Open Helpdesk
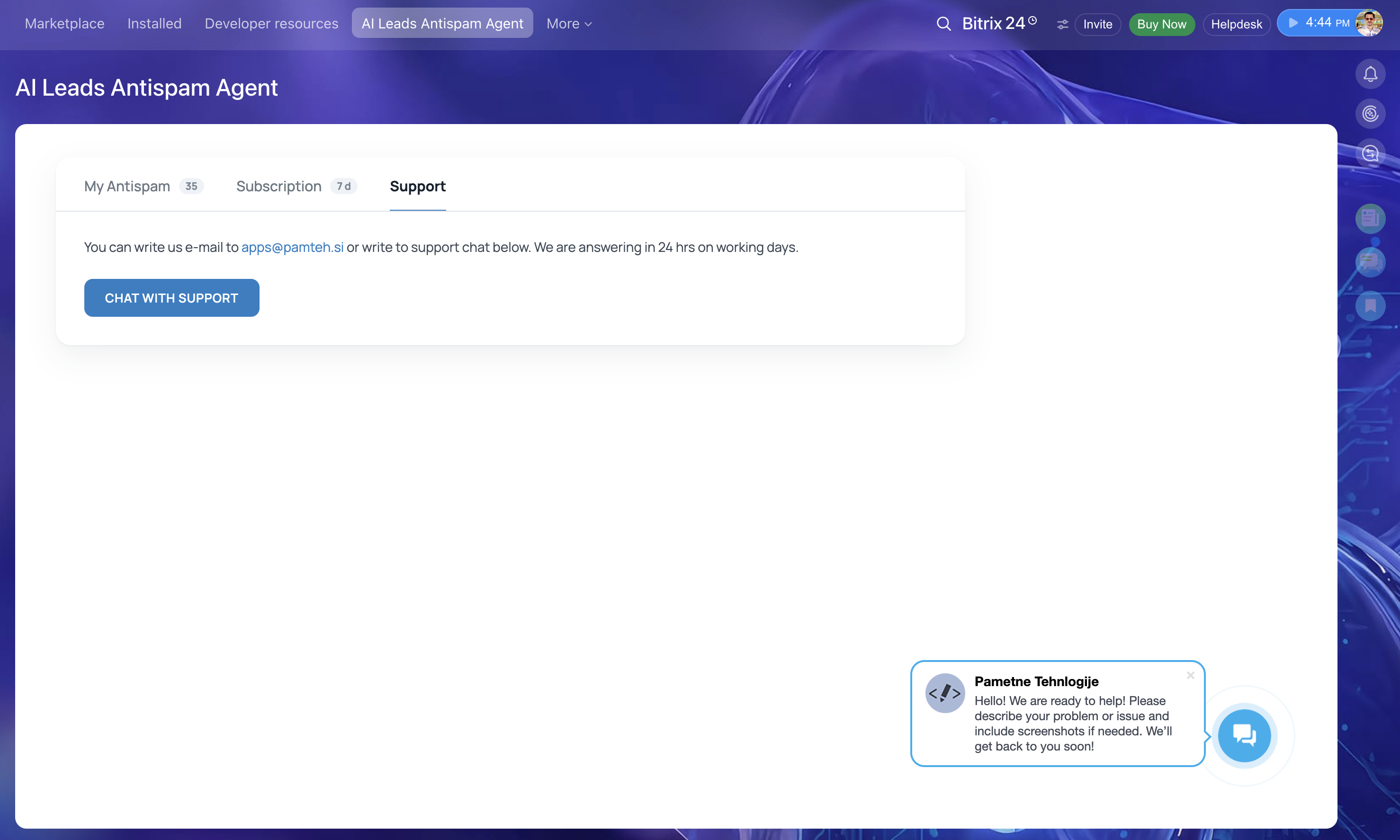 (x=1237, y=24)
